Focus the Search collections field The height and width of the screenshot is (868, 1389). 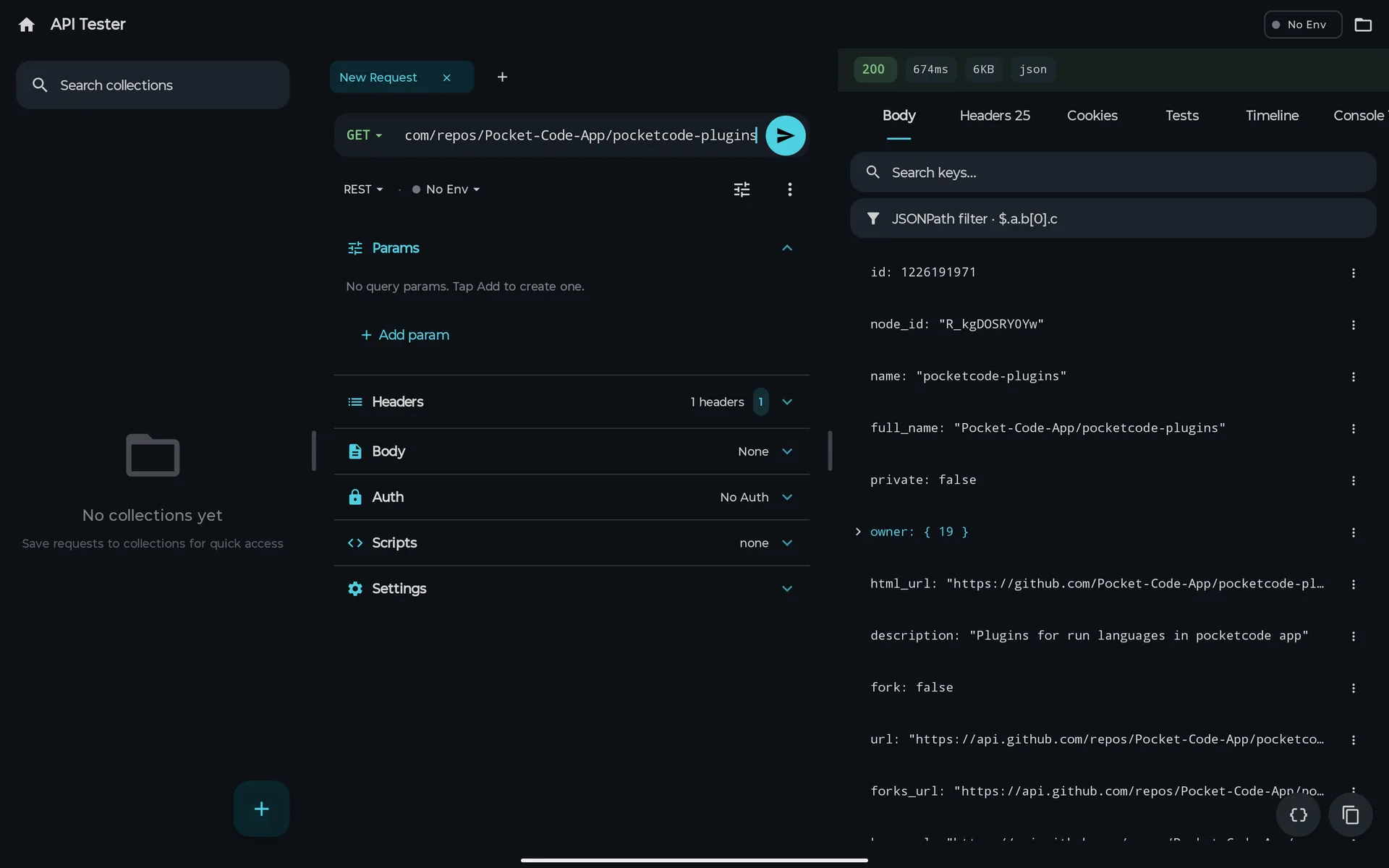153,85
